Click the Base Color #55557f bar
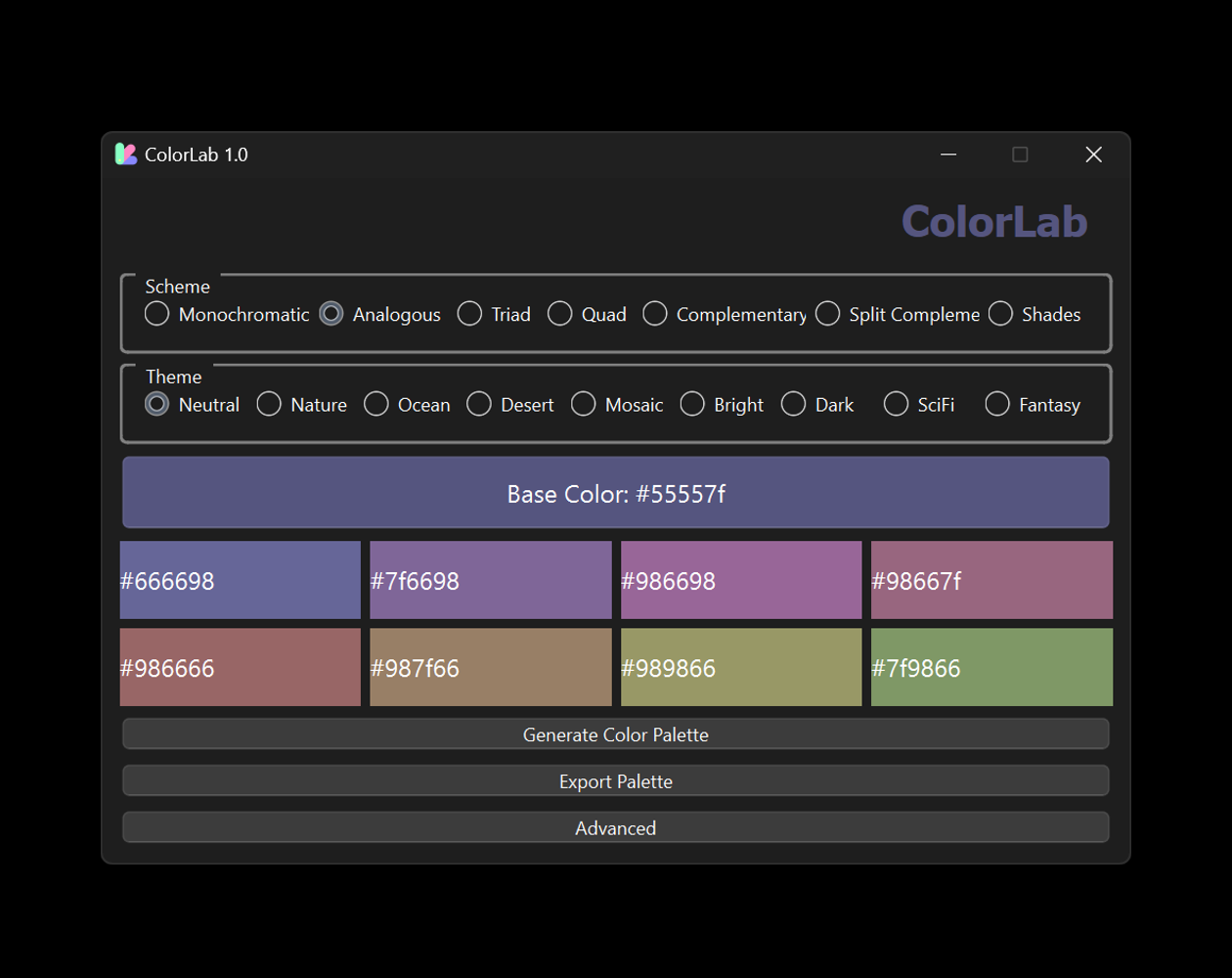 pos(615,493)
